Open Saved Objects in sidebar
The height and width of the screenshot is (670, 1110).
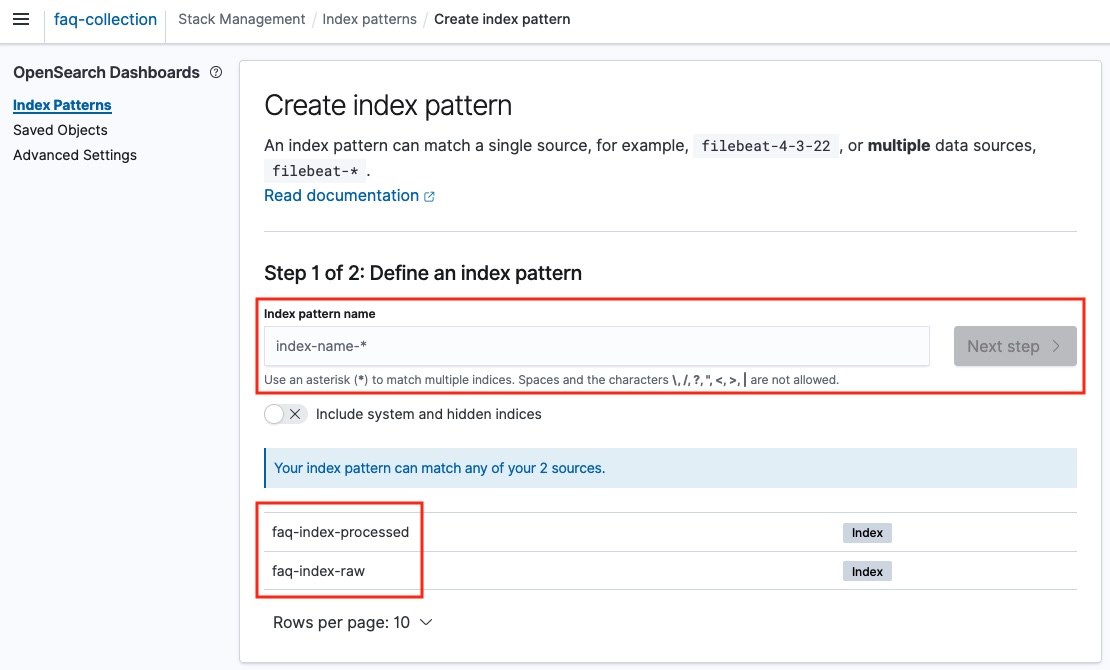(x=60, y=130)
